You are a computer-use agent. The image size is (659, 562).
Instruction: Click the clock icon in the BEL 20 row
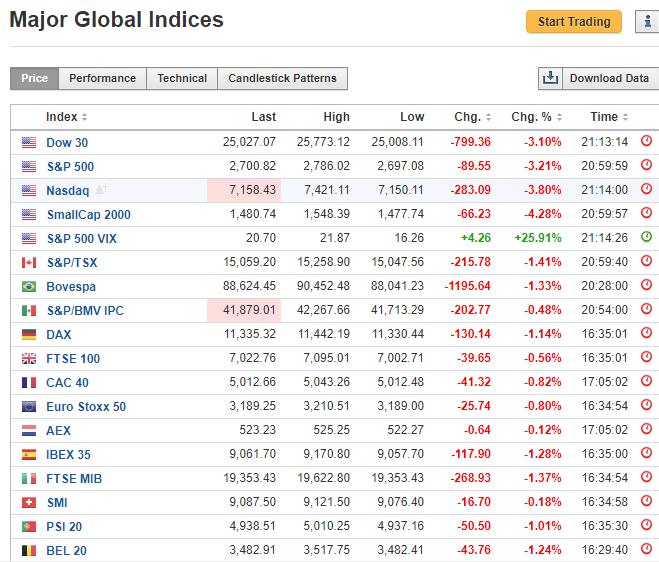point(646,548)
